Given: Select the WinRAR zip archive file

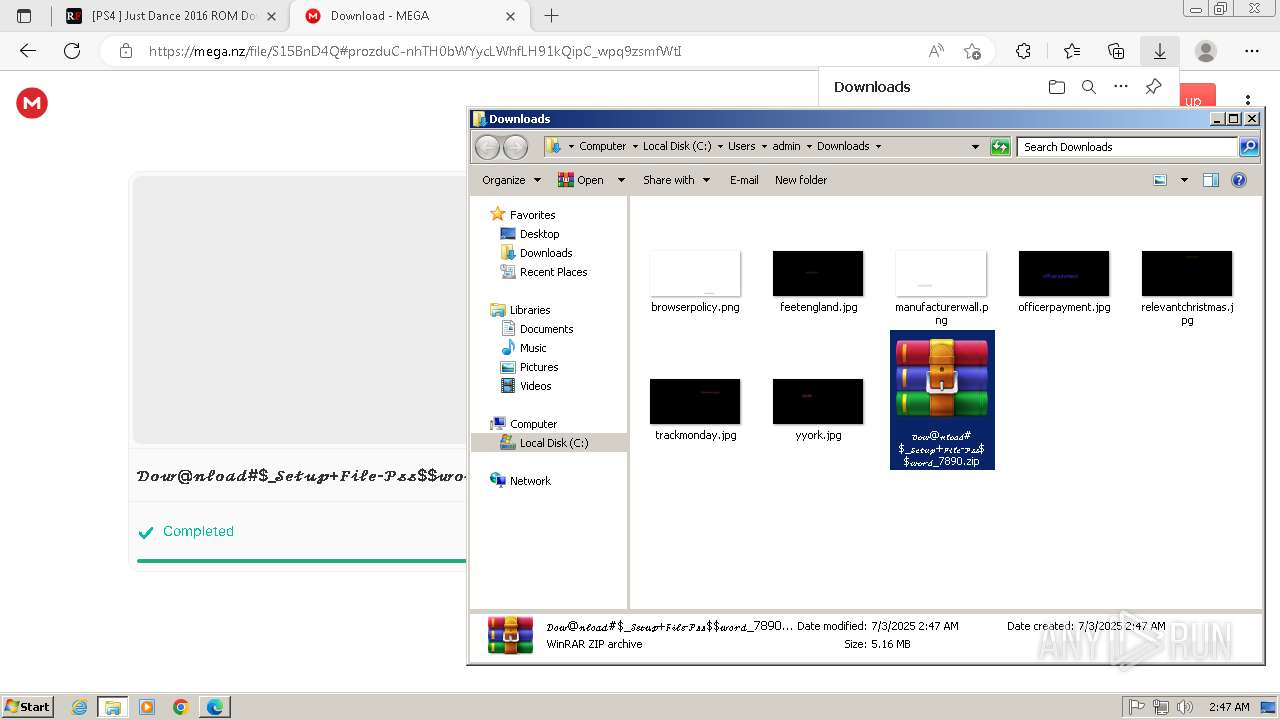Looking at the screenshot, I should [942, 400].
